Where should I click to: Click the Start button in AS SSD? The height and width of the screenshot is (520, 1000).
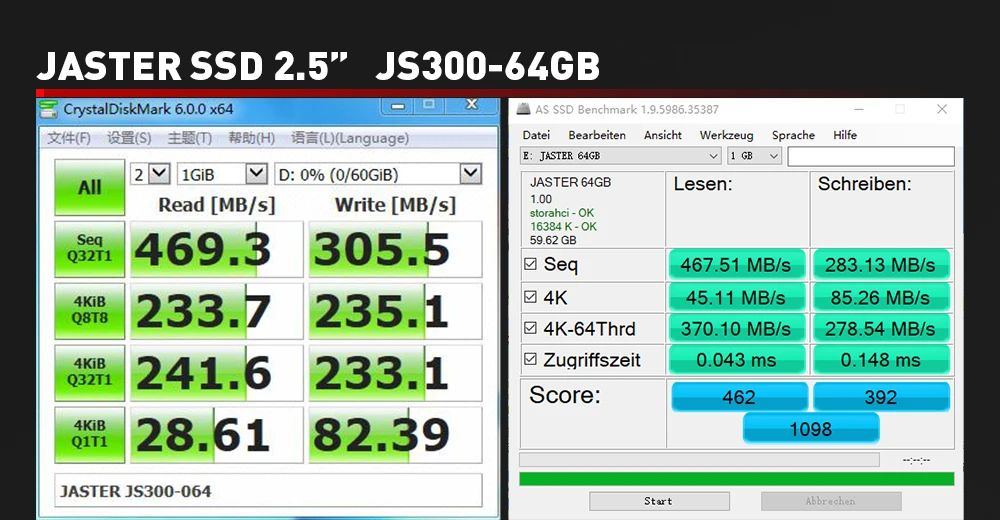click(659, 501)
